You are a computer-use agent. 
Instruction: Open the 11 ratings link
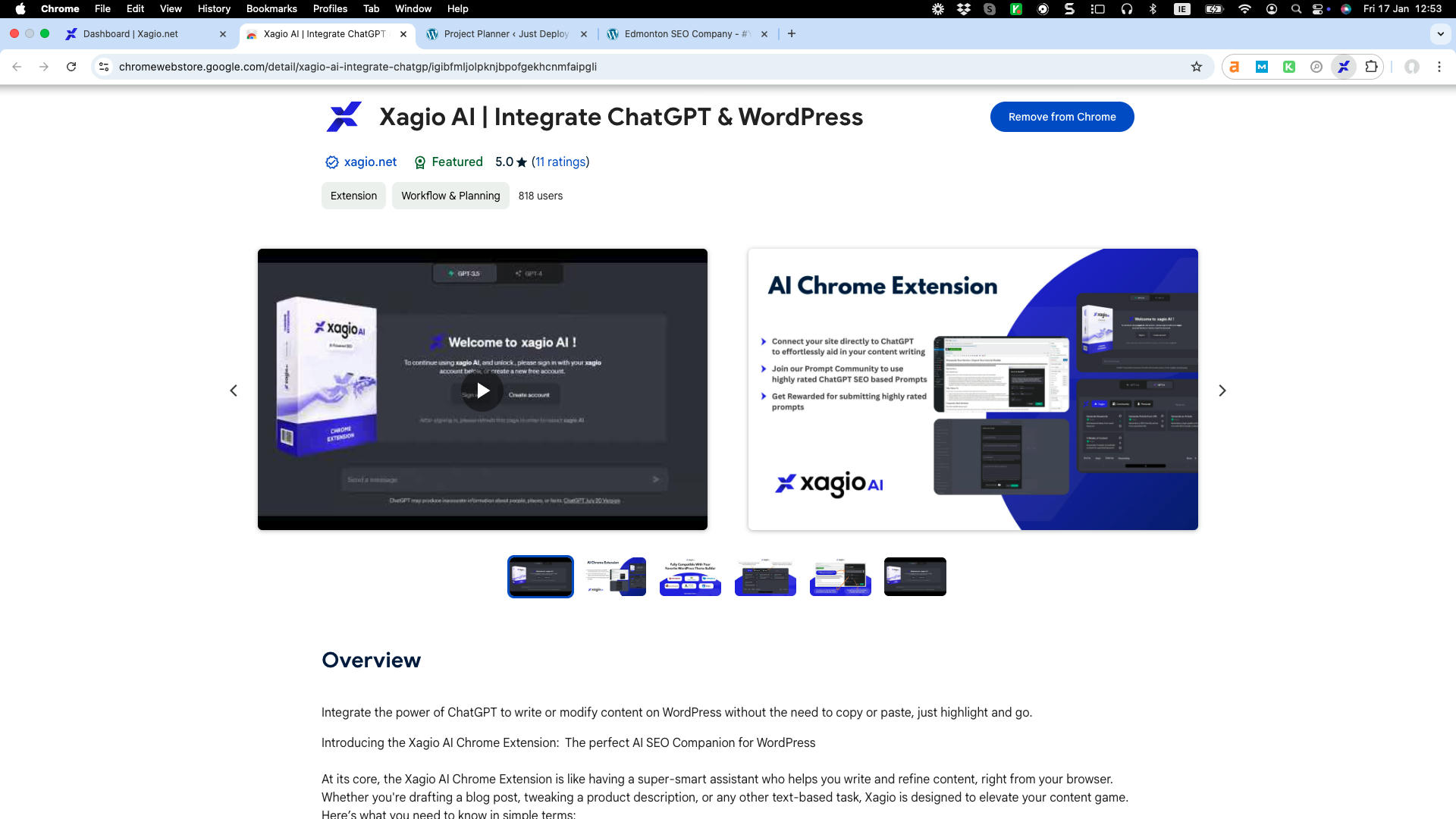[560, 162]
